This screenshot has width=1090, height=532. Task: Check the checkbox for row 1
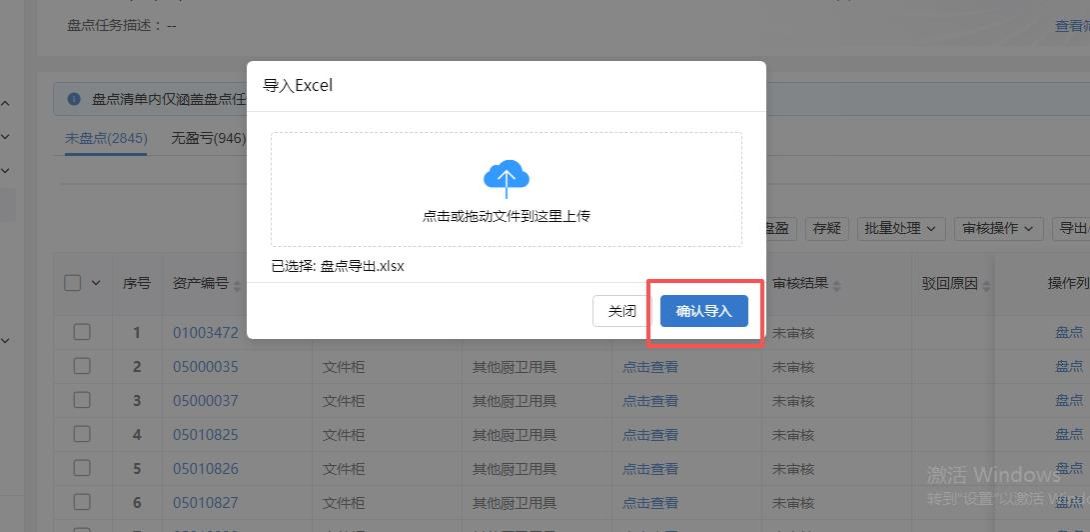click(x=82, y=332)
